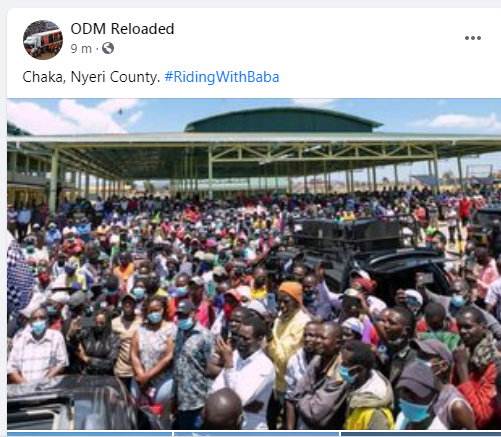Click the loudspeakers mounted on the vehicle
This screenshot has width=501, height=437.
pyautogui.click(x=348, y=233)
